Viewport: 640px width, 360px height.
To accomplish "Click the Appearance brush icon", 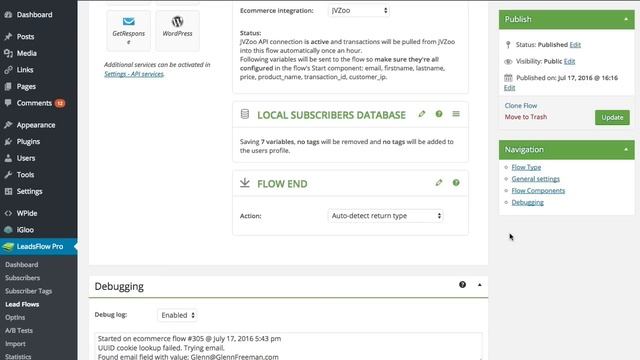I will point(8,125).
